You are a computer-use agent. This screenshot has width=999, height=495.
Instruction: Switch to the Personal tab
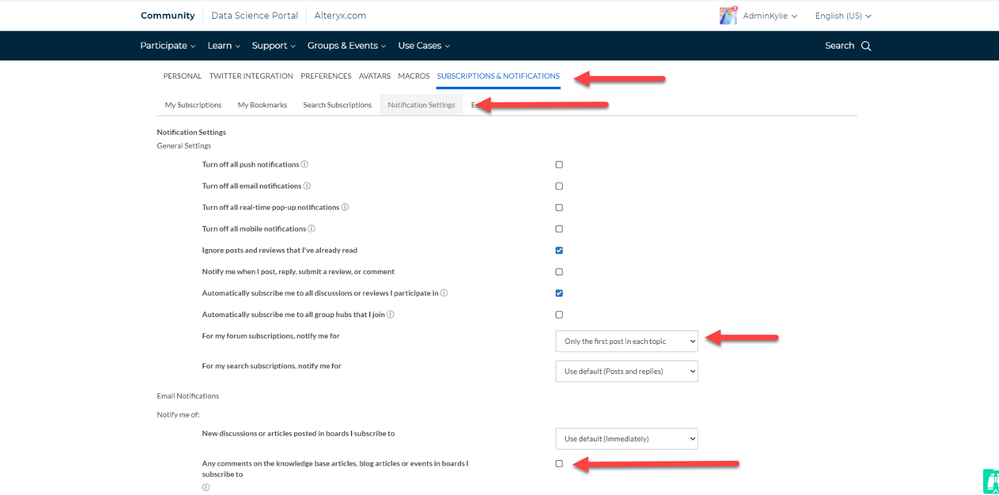pos(182,76)
